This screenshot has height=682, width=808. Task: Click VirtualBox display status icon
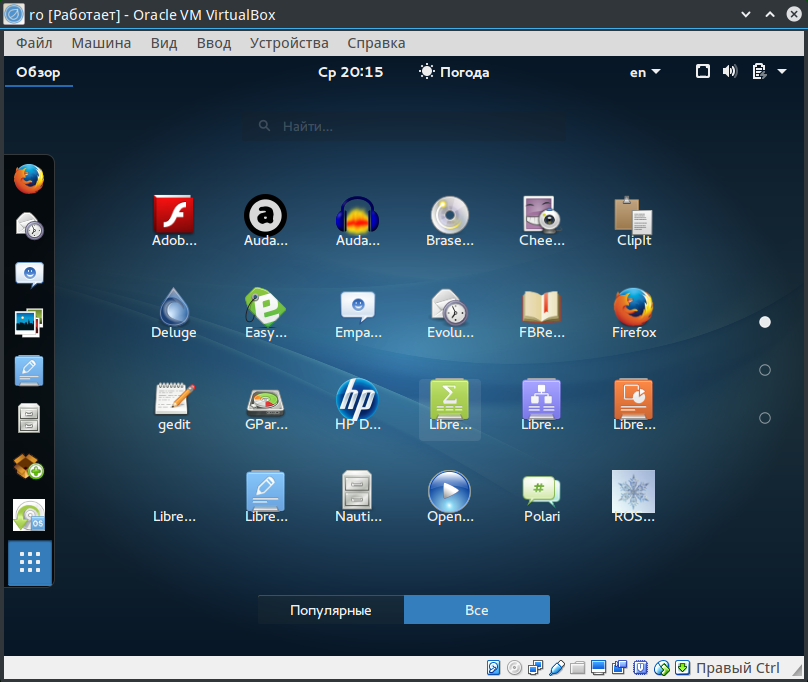click(599, 668)
